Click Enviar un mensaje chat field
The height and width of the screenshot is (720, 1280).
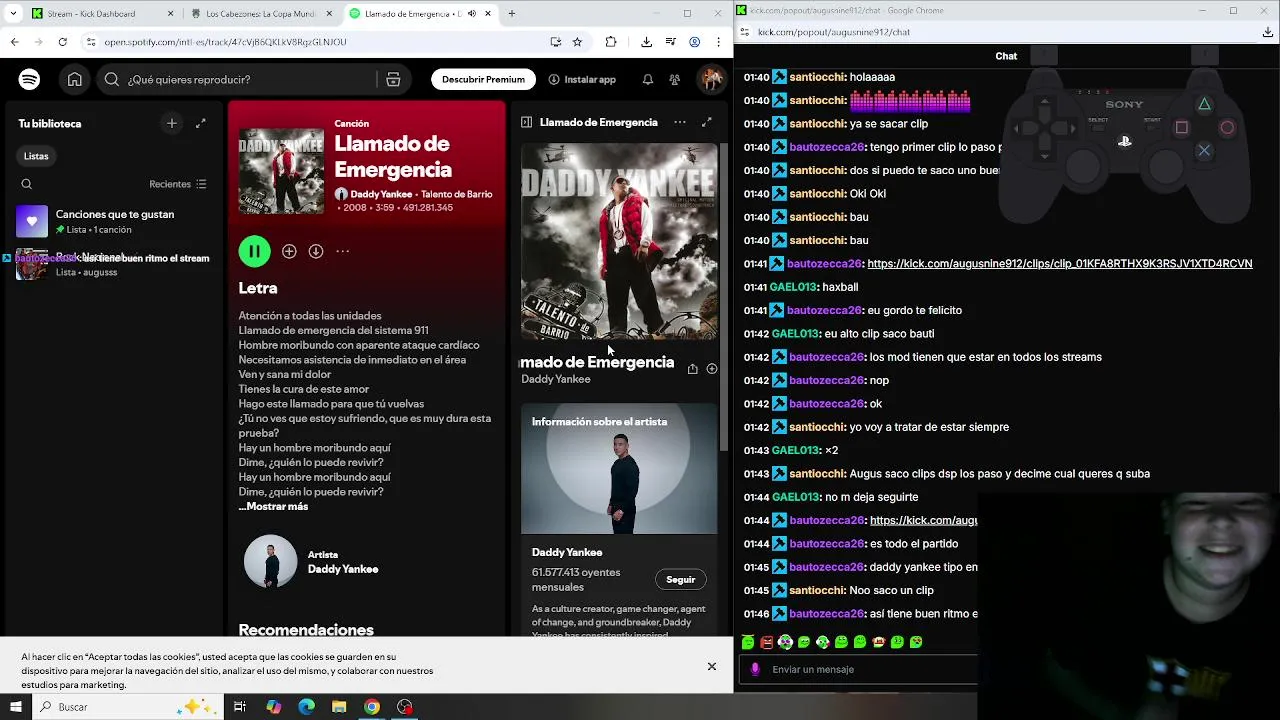tap(860, 670)
